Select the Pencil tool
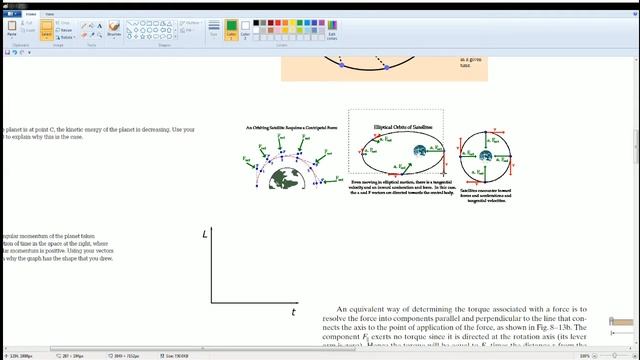The width and height of the screenshot is (640, 360). [84, 26]
